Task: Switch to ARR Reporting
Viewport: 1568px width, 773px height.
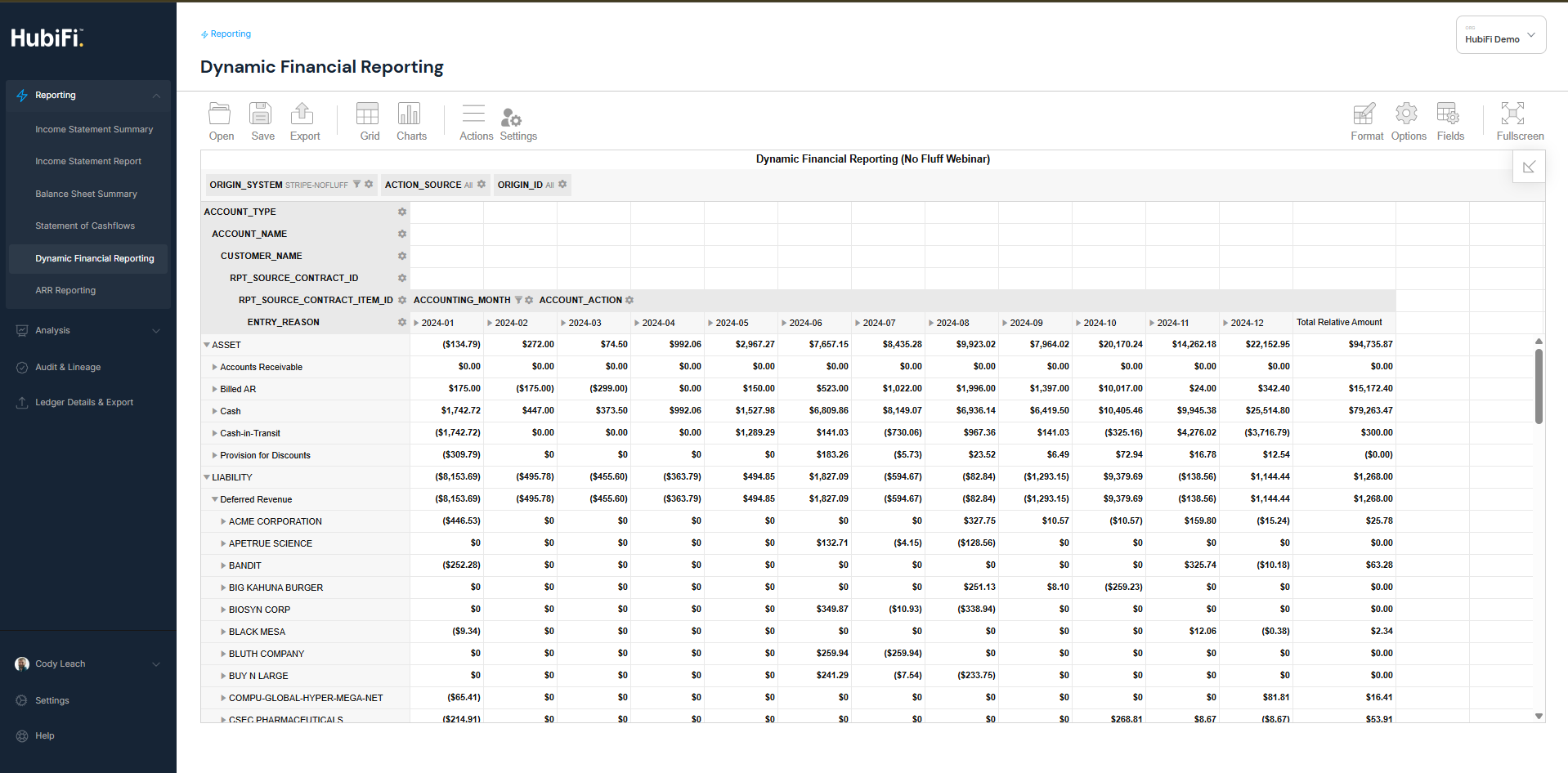Action: click(x=65, y=290)
